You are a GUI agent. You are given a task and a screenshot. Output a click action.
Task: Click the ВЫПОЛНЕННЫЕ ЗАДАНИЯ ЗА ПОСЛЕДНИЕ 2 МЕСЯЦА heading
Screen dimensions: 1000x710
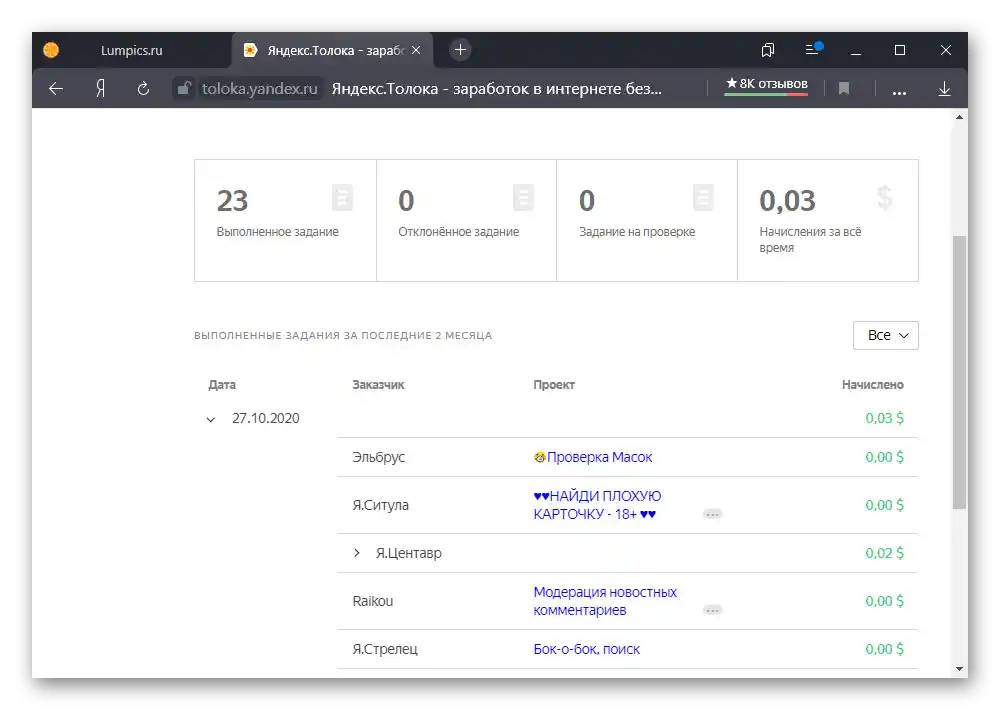click(343, 336)
